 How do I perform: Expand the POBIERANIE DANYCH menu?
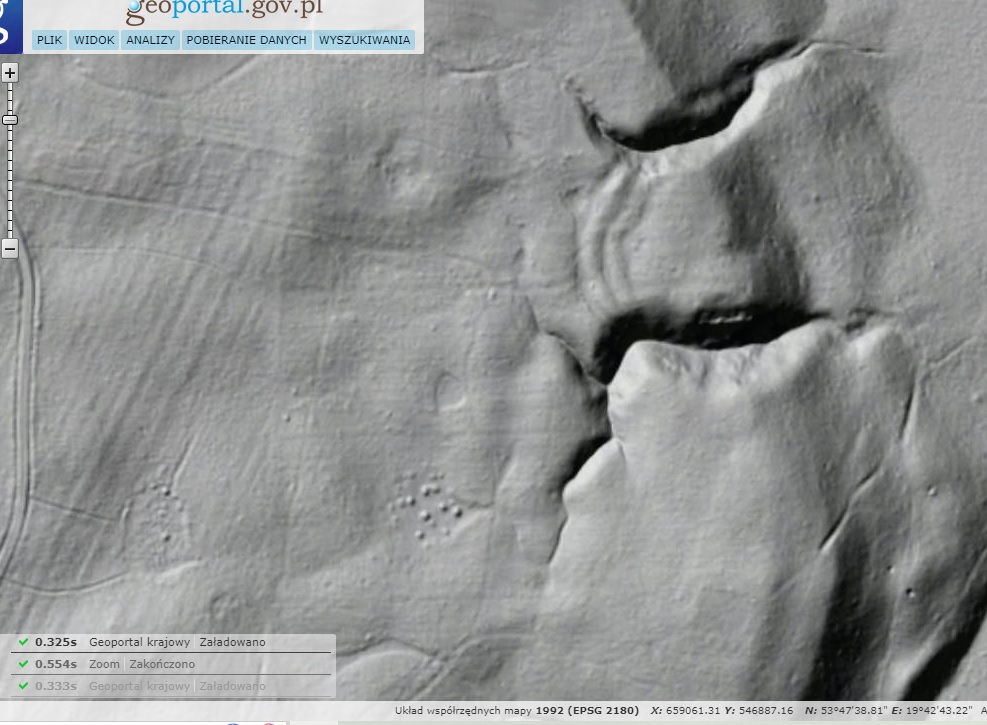click(246, 40)
